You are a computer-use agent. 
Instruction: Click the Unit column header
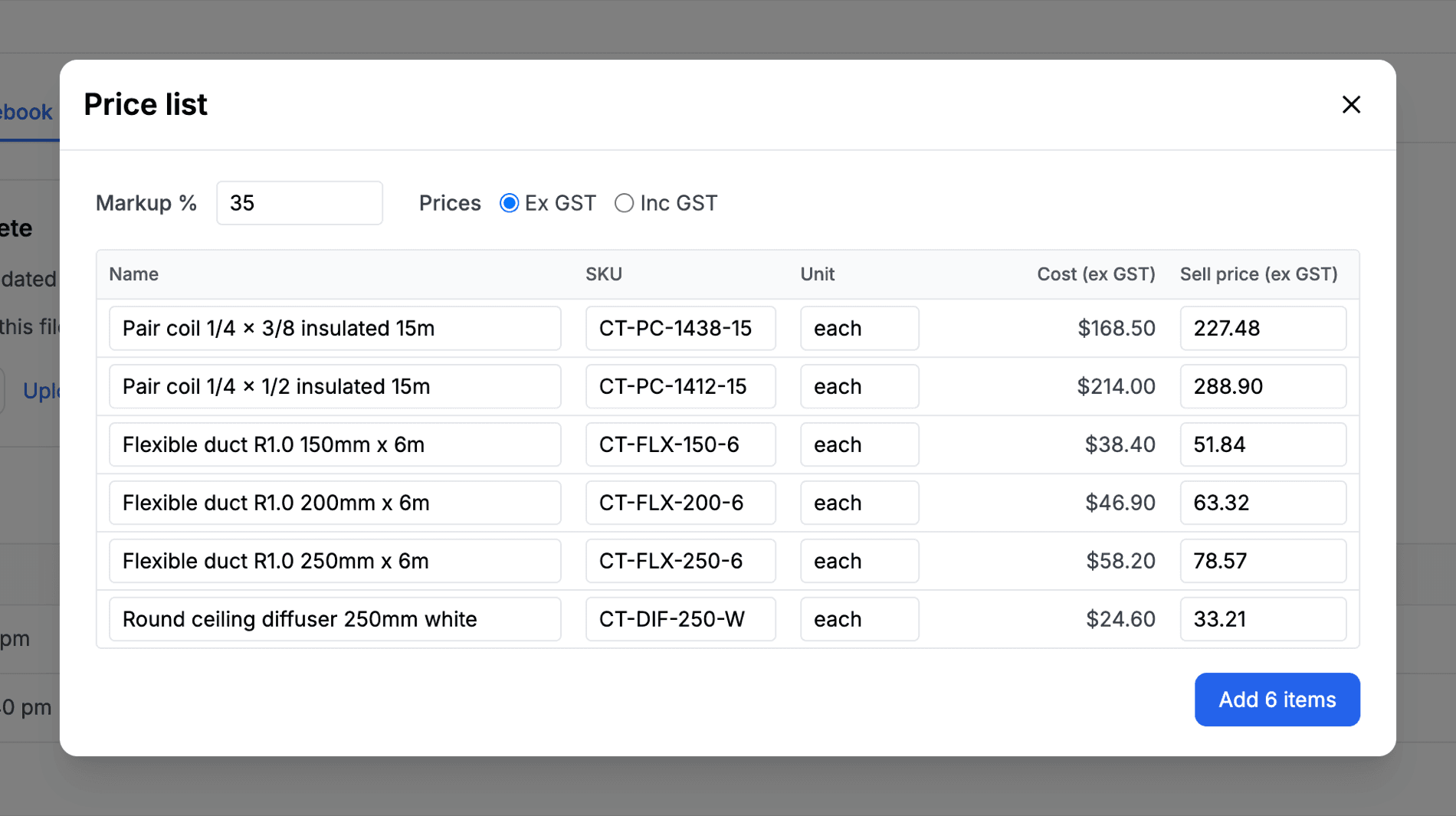[x=818, y=274]
